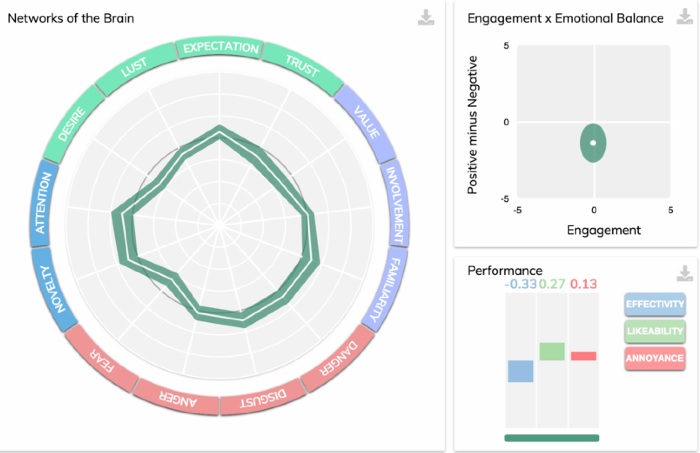This screenshot has height=453, width=700.
Task: Click the Familiarity segment
Action: click(381, 290)
